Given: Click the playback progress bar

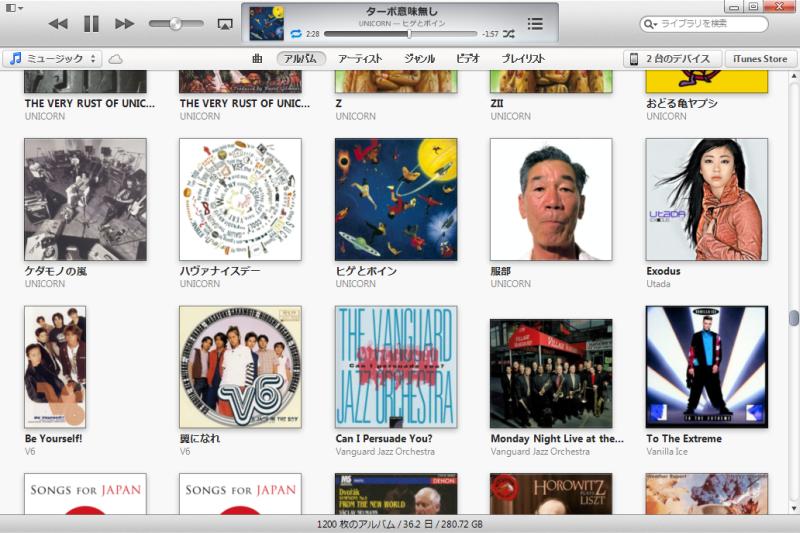Looking at the screenshot, I should click(401, 34).
